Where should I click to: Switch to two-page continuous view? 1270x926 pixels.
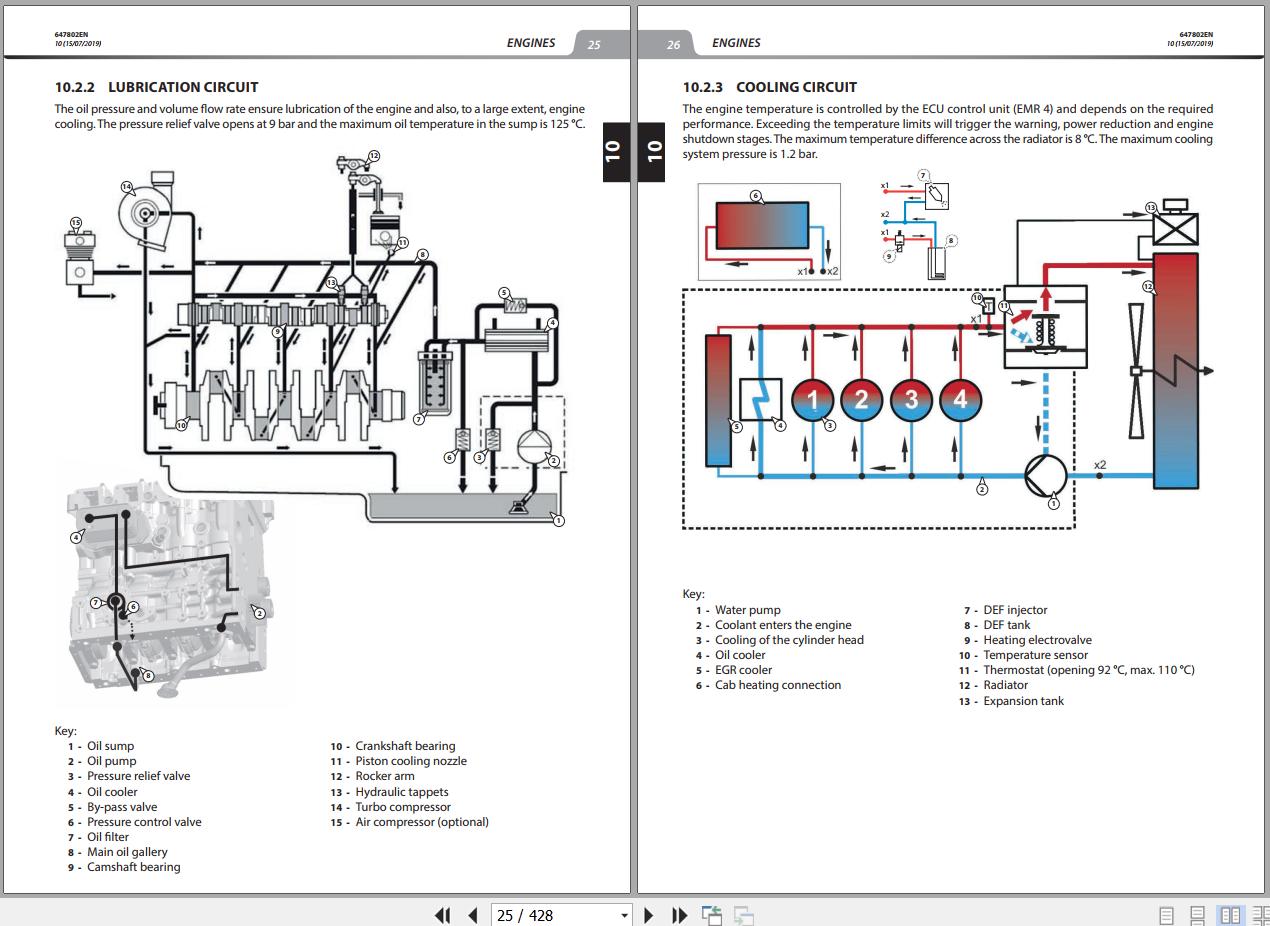pyautogui.click(x=1260, y=915)
